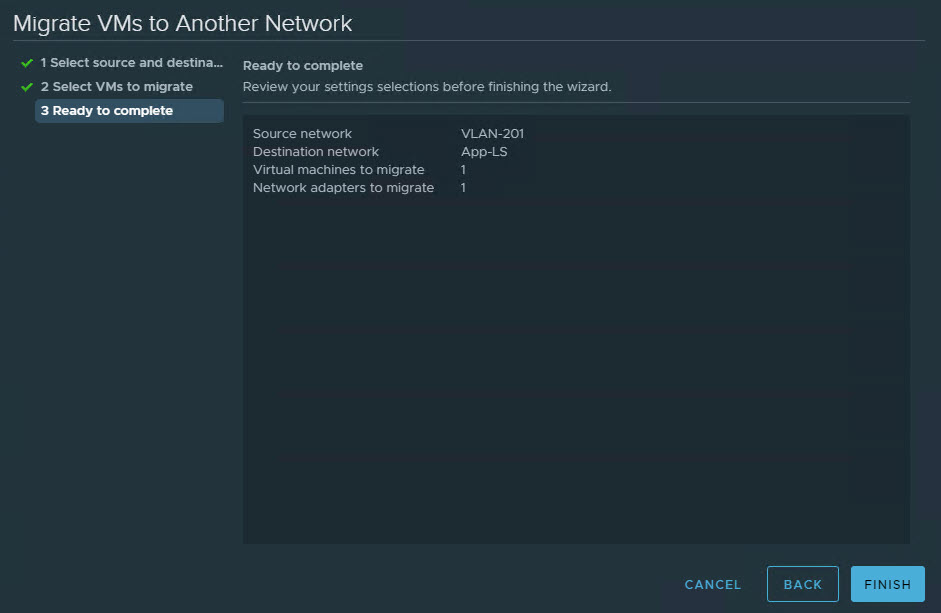Click the App-LS destination value
The height and width of the screenshot is (613, 941).
(x=484, y=152)
